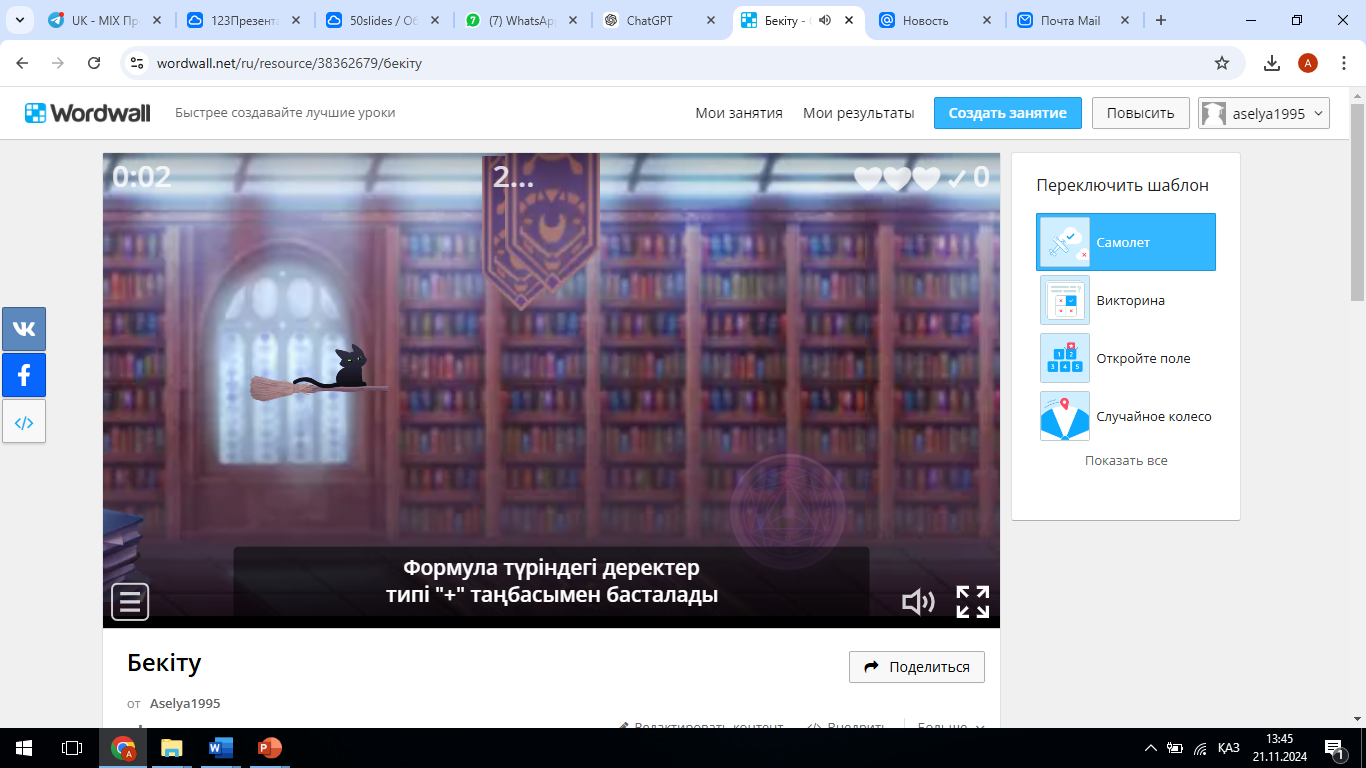1366x768 pixels.
Task: Close the Новость tab
Action: click(987, 21)
